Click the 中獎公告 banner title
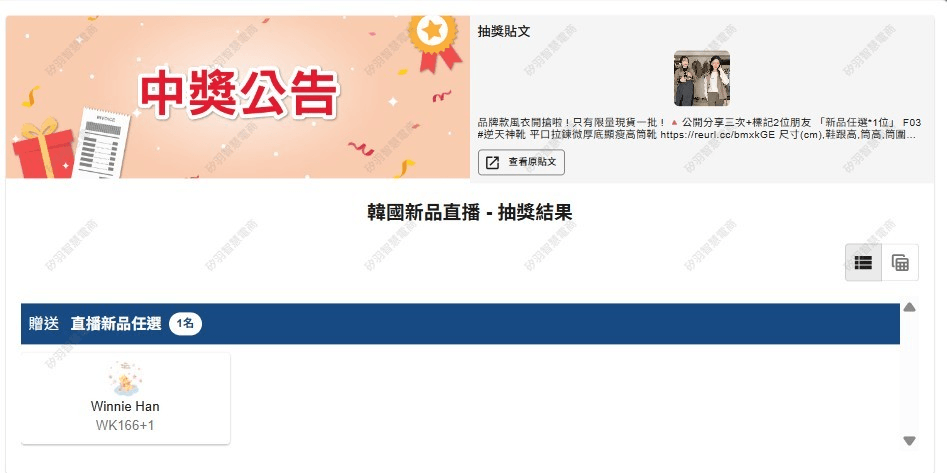This screenshot has height=473, width=947. (239, 94)
